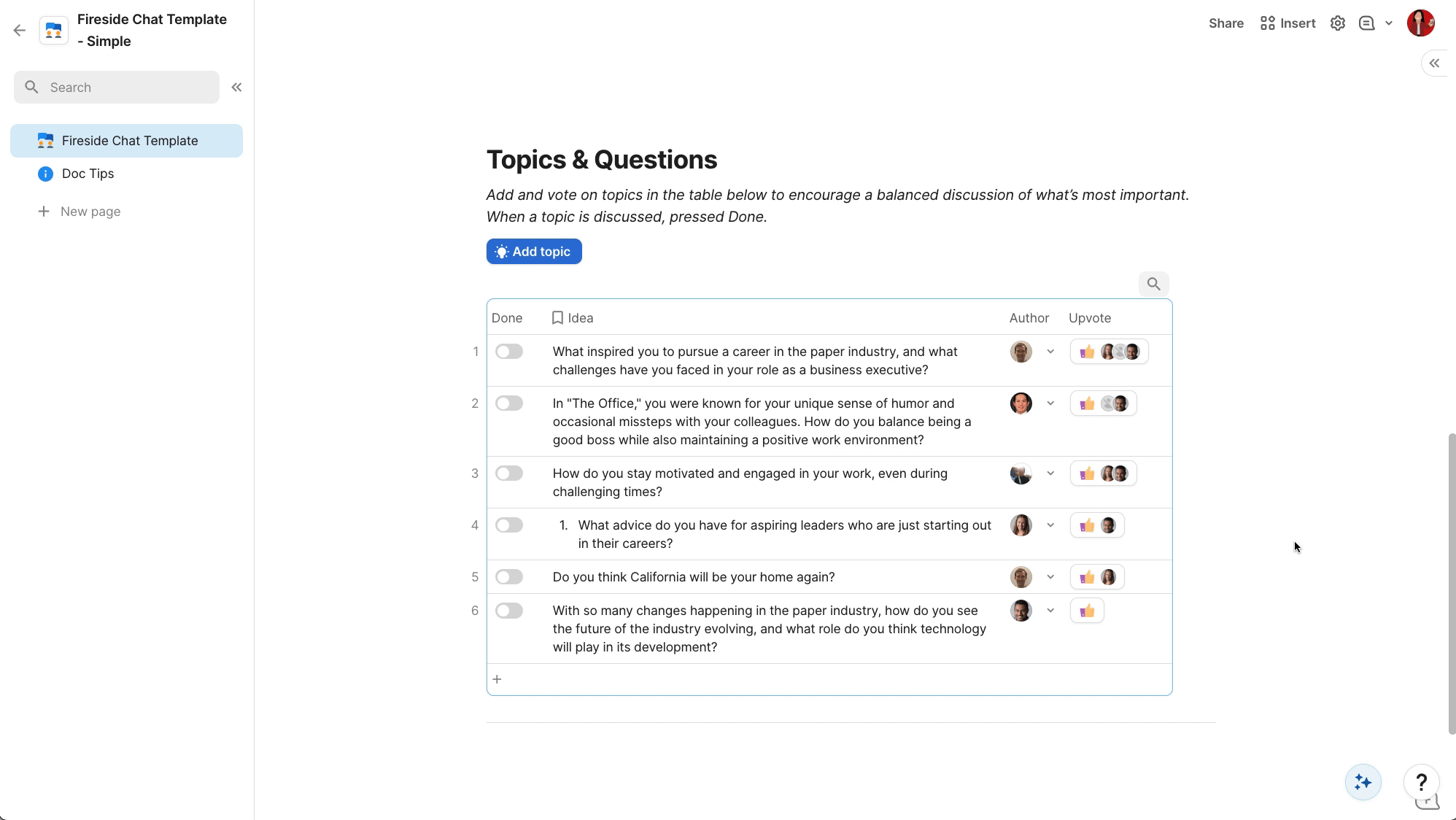Click the table search magnifier icon
1456x820 pixels.
tap(1153, 284)
